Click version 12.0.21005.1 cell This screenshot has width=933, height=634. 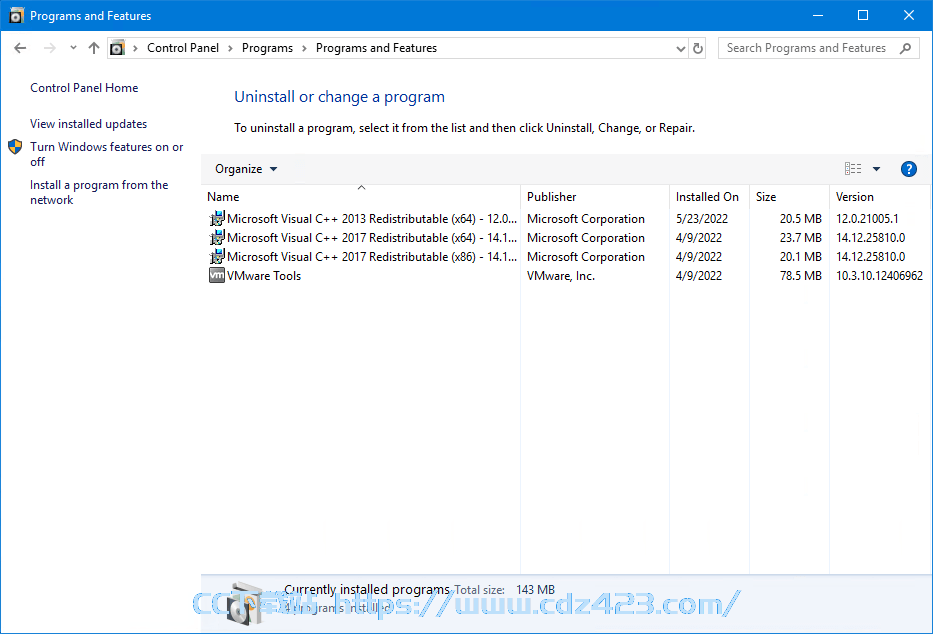click(867, 219)
